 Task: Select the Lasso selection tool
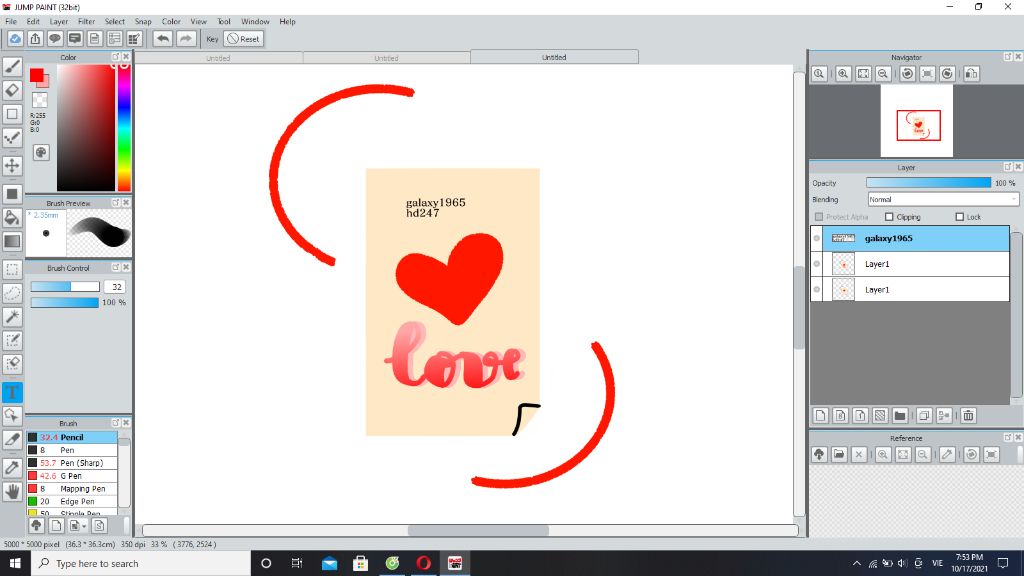[12, 293]
